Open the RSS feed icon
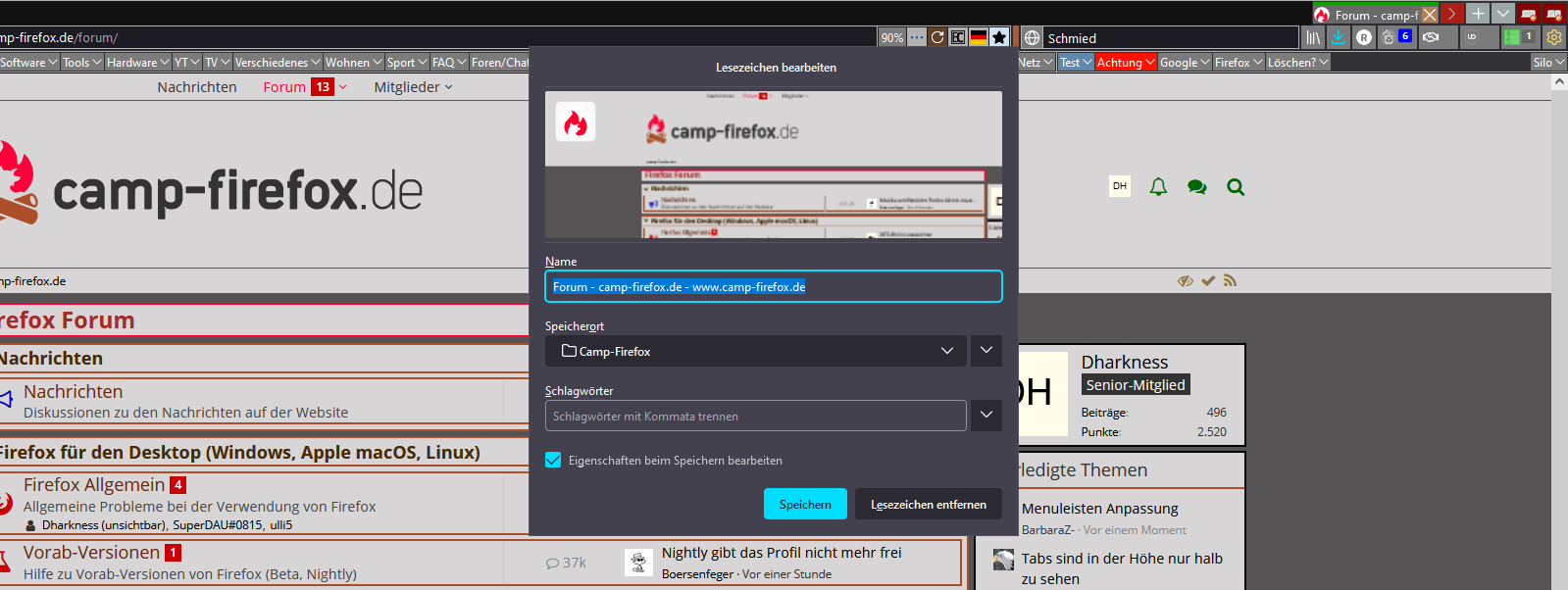The height and width of the screenshot is (590, 1568). coord(1230,281)
